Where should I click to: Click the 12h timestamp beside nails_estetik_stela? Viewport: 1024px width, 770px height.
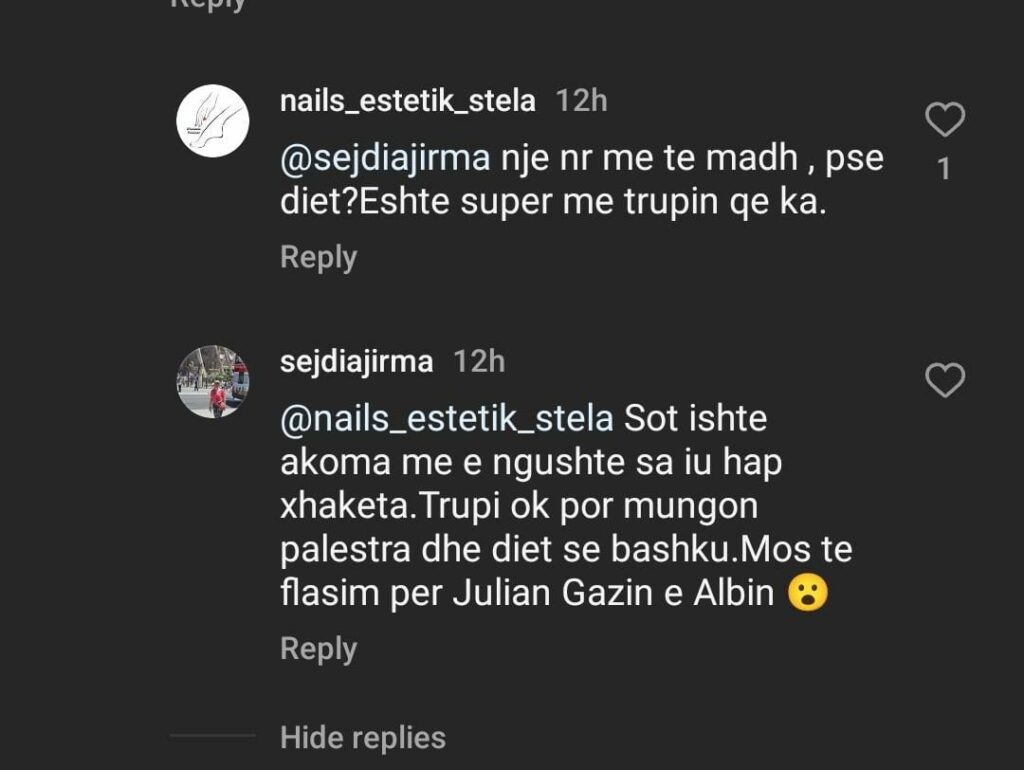pyautogui.click(x=581, y=101)
